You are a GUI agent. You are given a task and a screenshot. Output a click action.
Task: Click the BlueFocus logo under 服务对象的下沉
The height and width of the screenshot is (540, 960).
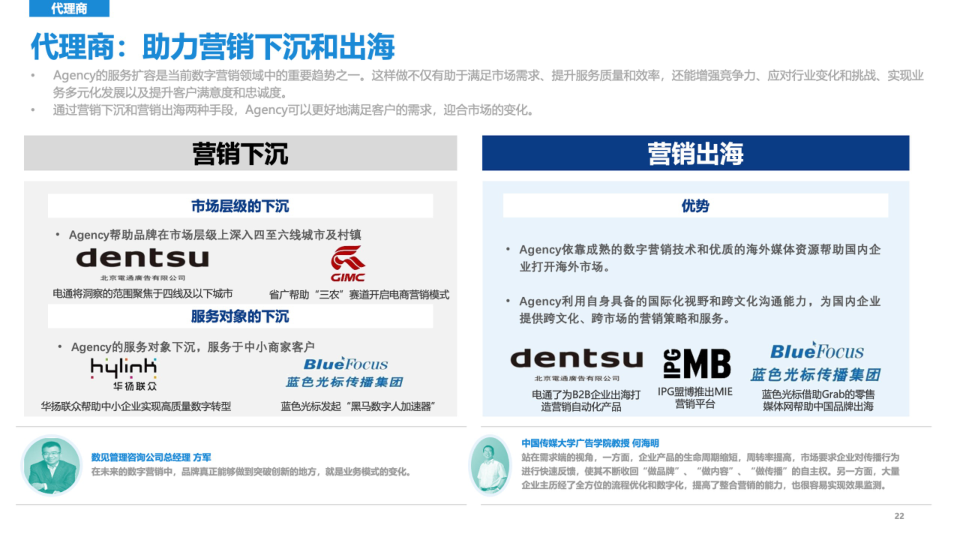(345, 373)
